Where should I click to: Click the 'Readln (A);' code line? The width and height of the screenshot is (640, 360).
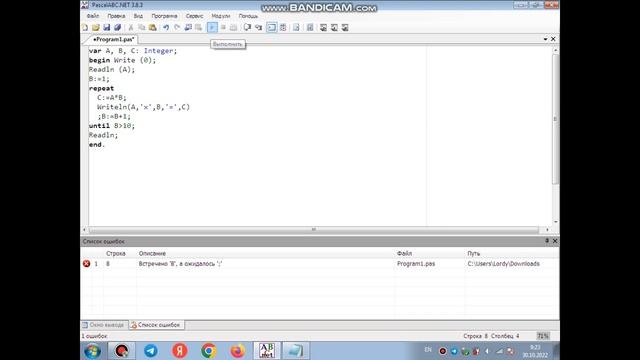[112, 69]
